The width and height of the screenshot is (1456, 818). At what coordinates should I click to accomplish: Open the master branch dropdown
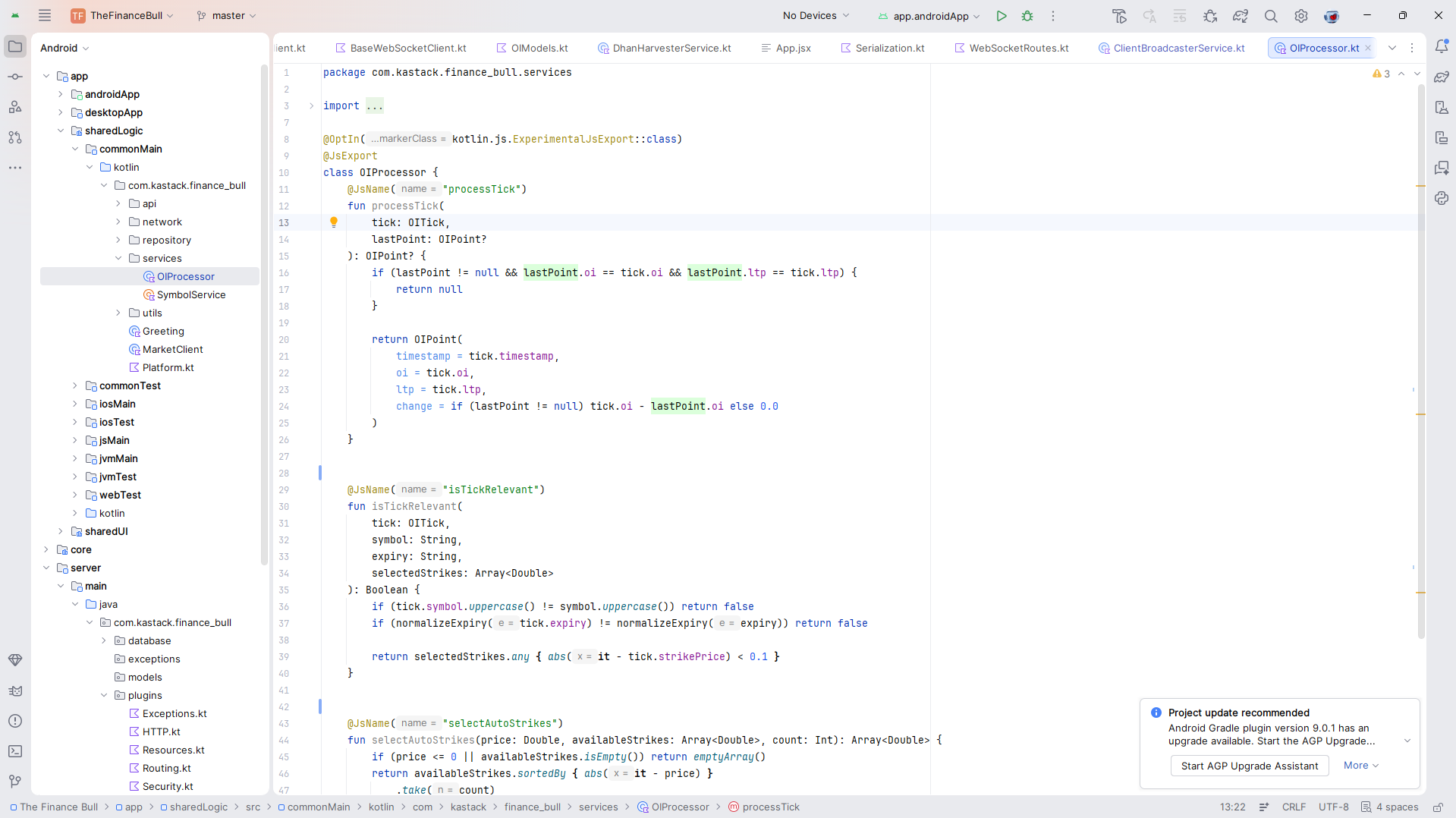point(225,15)
